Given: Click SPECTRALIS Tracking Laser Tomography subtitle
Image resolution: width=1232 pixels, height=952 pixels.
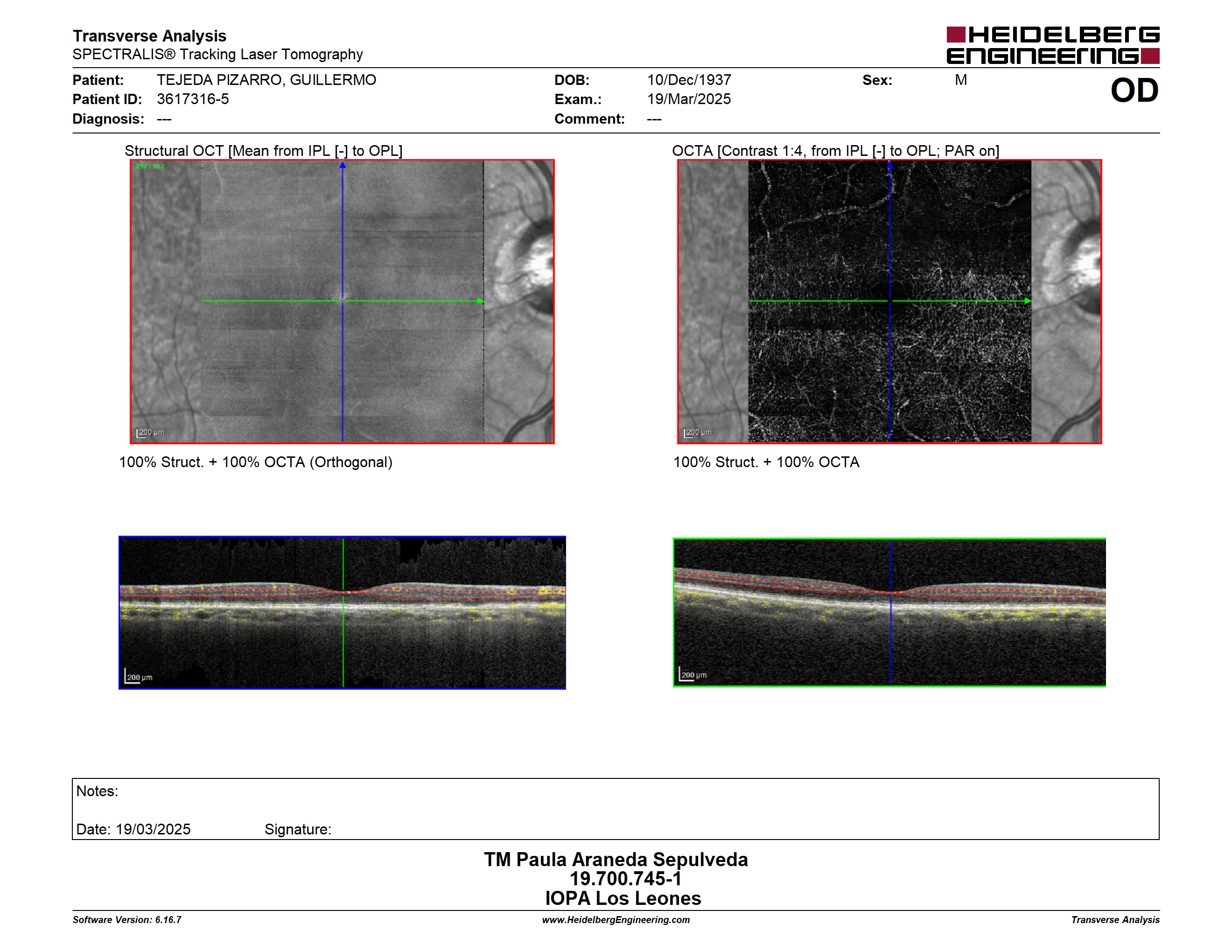Looking at the screenshot, I should 218,54.
